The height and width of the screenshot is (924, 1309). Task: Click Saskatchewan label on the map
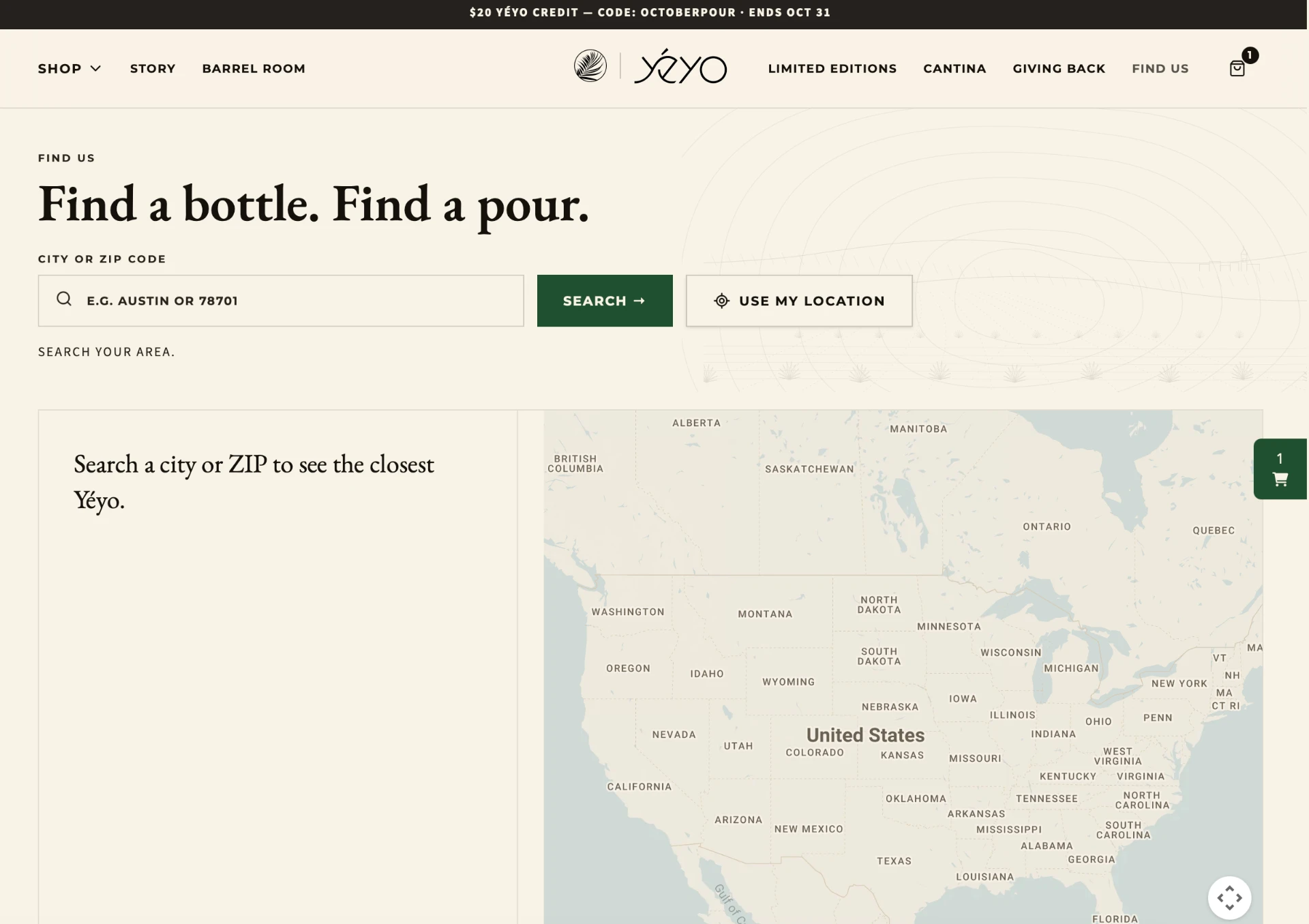tap(809, 469)
